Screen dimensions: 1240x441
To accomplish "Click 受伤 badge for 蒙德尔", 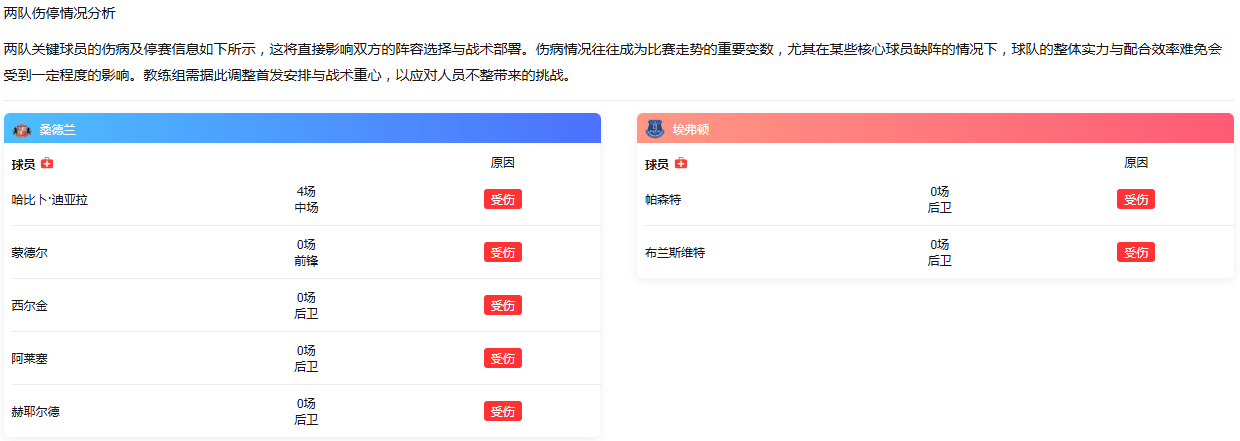I will tap(502, 252).
